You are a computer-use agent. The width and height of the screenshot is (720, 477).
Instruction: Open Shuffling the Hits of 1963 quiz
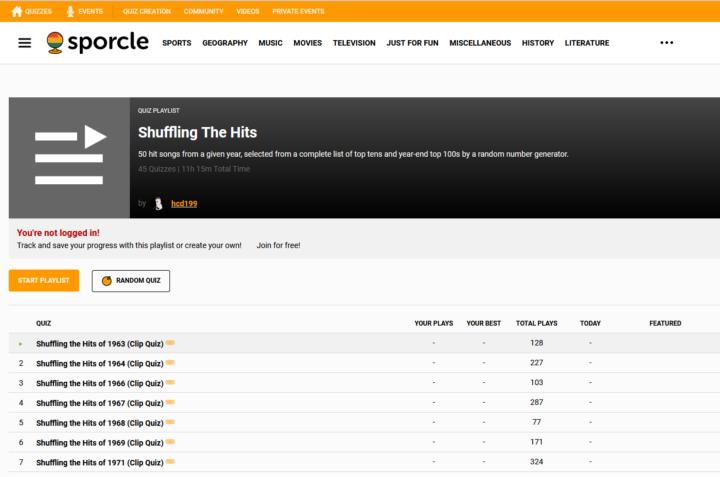point(100,343)
